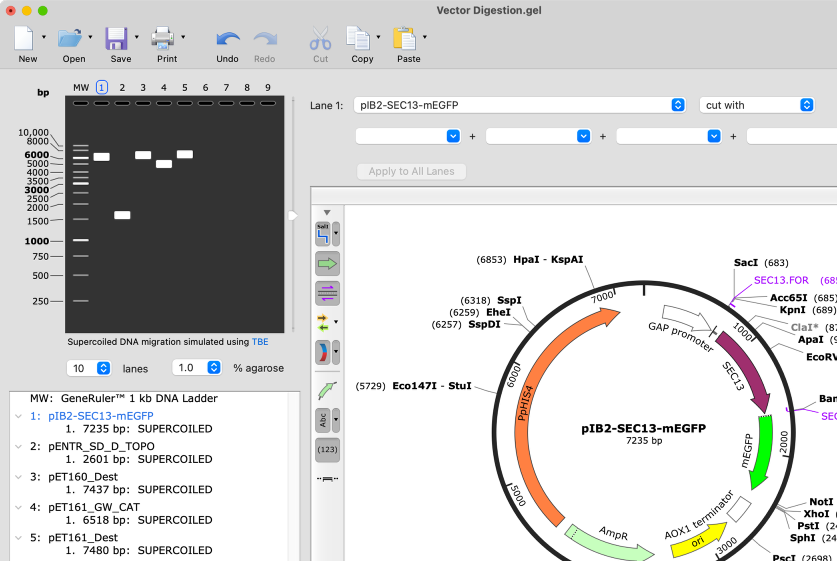Viewport: 837px width, 561px height.
Task: Collapse the lane 1 pIB2-SEC13-mEGFP entry
Action: coord(19,416)
